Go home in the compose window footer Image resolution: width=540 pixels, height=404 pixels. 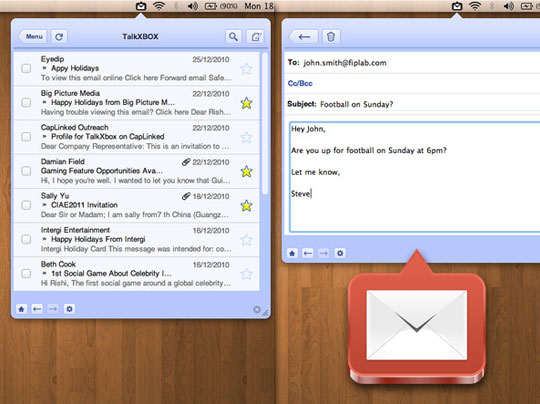coord(292,253)
